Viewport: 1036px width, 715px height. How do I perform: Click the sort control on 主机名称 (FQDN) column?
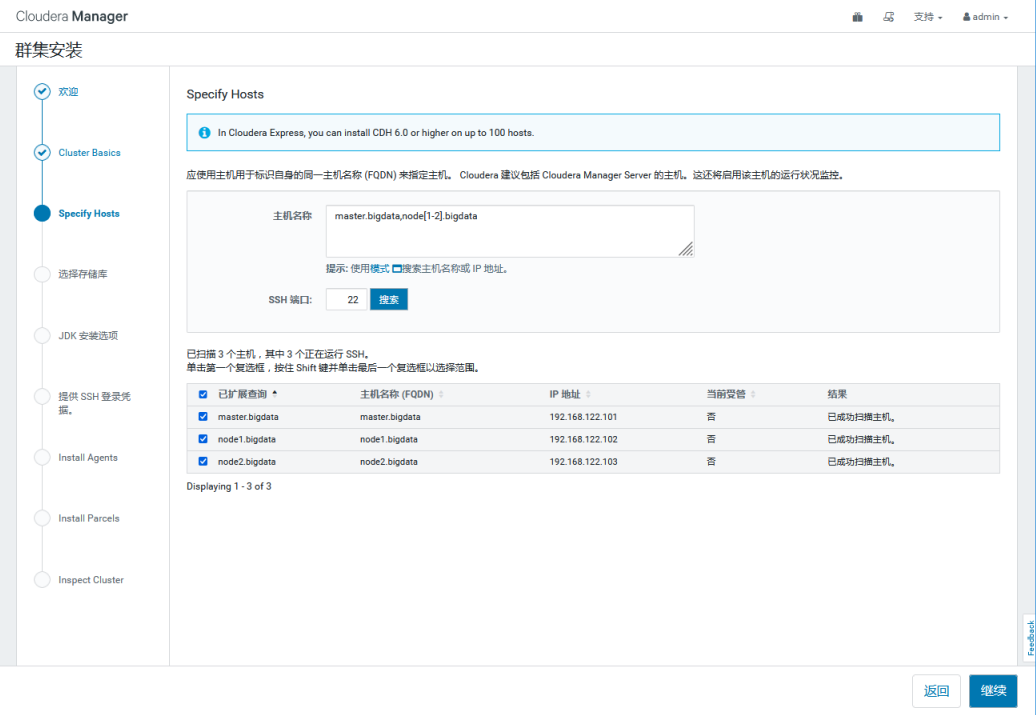tap(443, 394)
